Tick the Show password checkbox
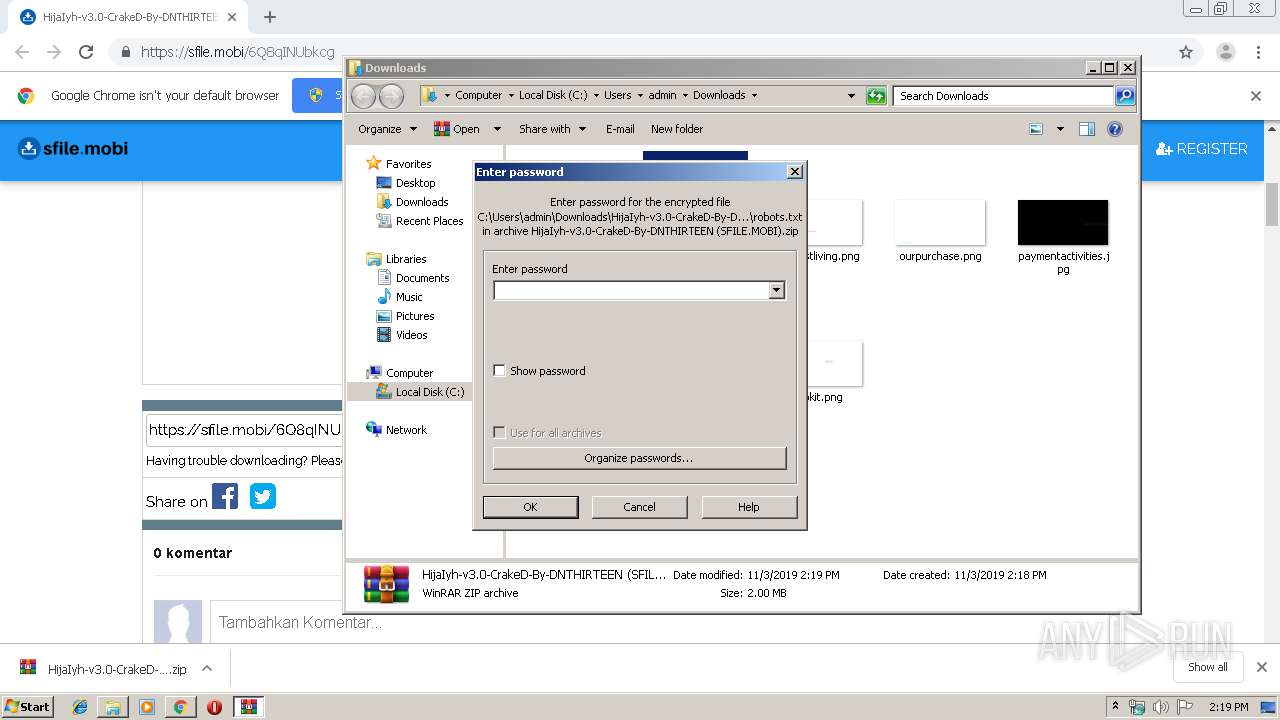The image size is (1280, 720). click(500, 371)
